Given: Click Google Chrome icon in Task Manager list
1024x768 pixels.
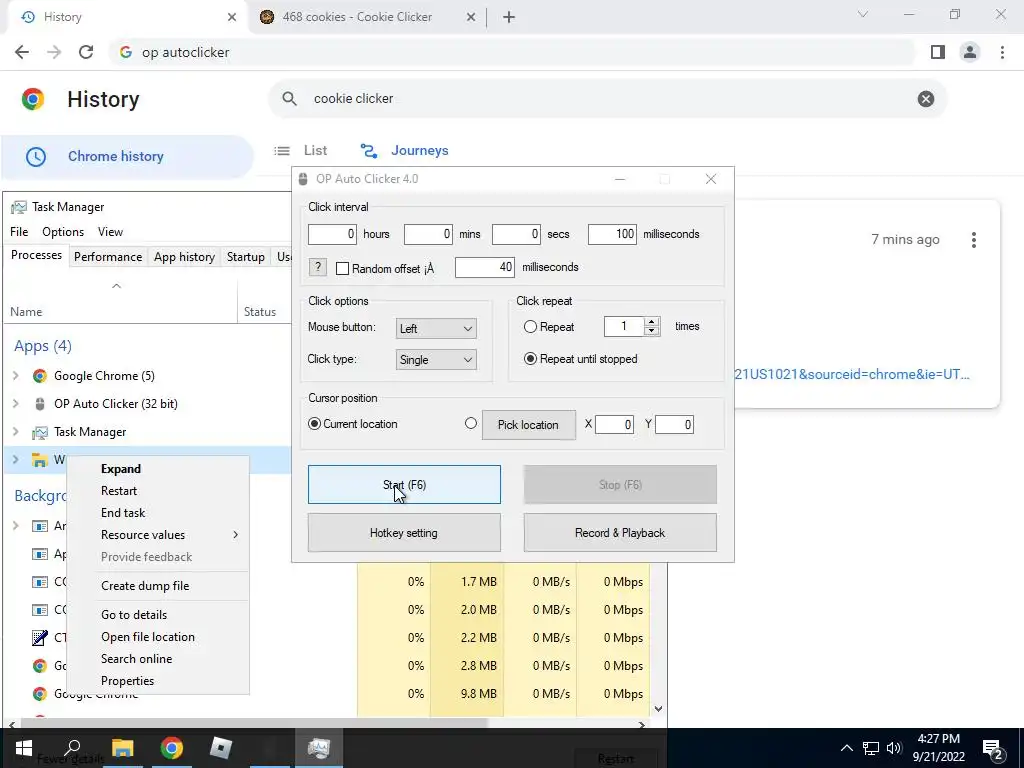Looking at the screenshot, I should [x=40, y=376].
